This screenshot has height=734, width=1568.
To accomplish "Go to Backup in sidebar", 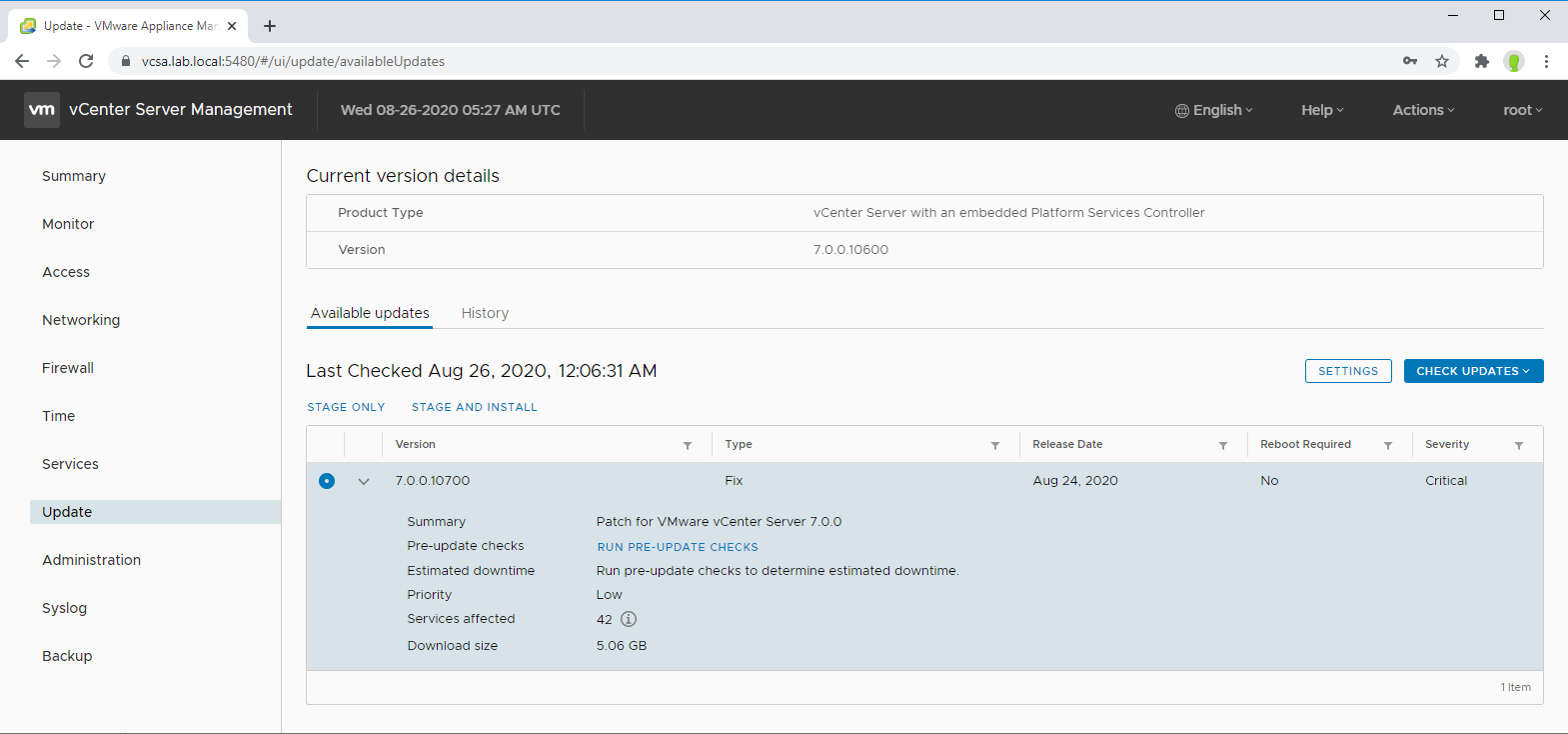I will coord(67,656).
